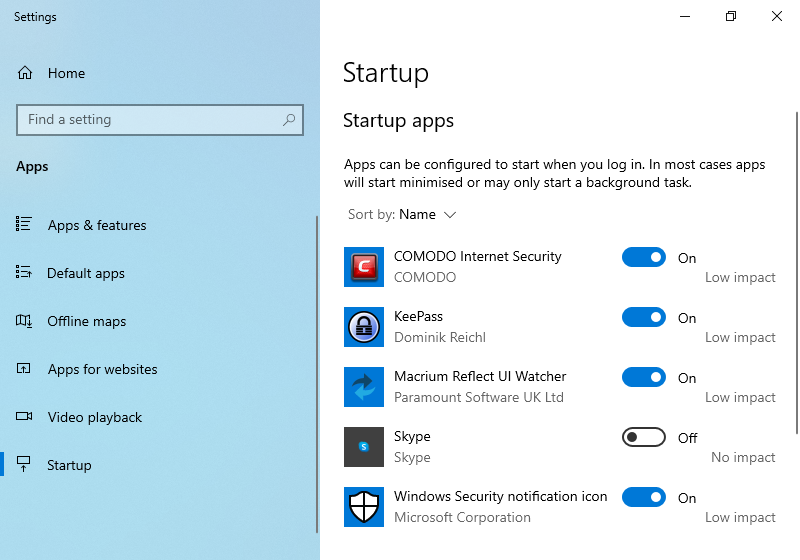This screenshot has width=800, height=560.
Task: Click the magnifier icon in the search box
Action: pos(289,120)
